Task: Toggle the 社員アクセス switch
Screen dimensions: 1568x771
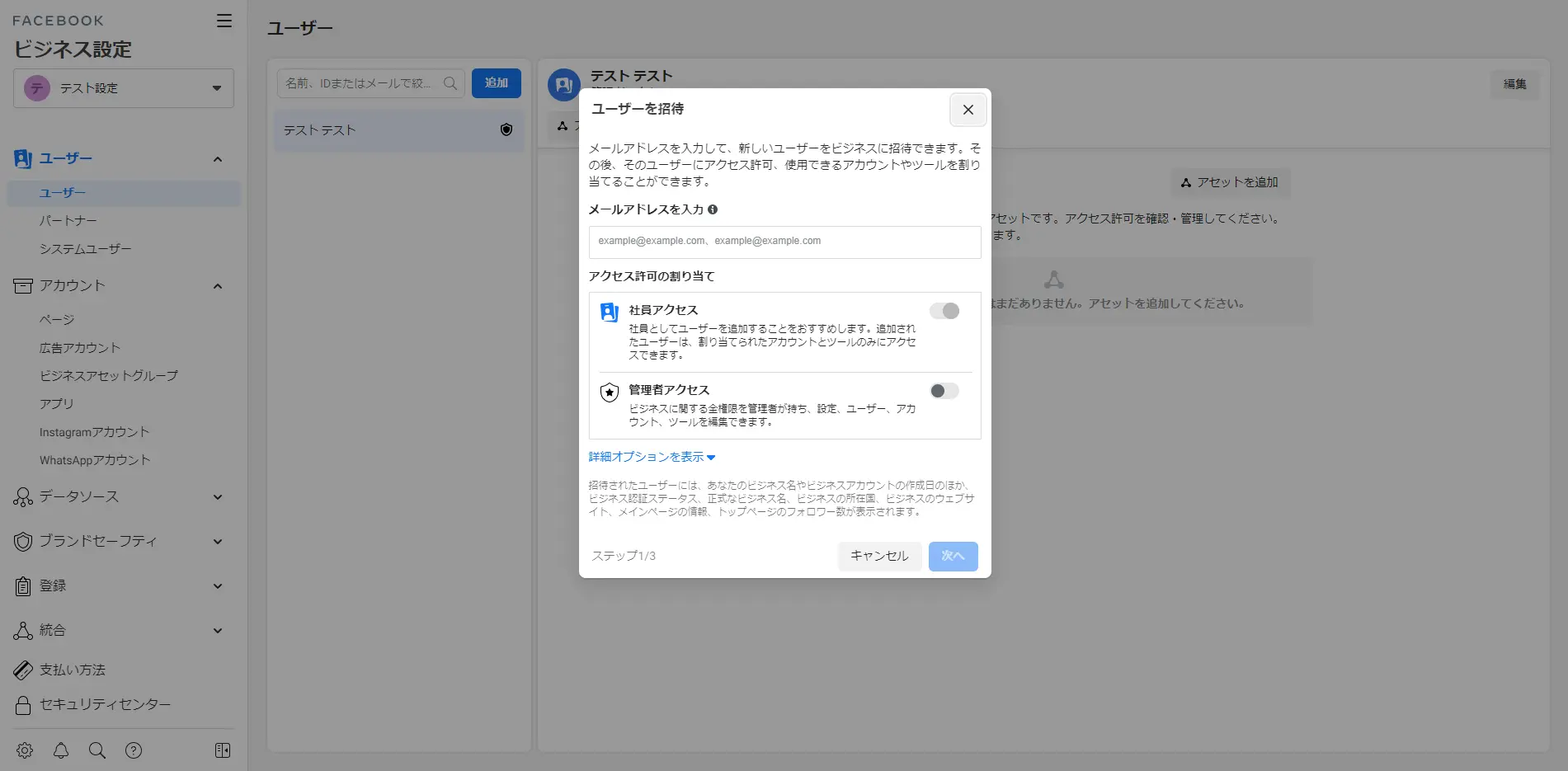Action: click(x=944, y=311)
